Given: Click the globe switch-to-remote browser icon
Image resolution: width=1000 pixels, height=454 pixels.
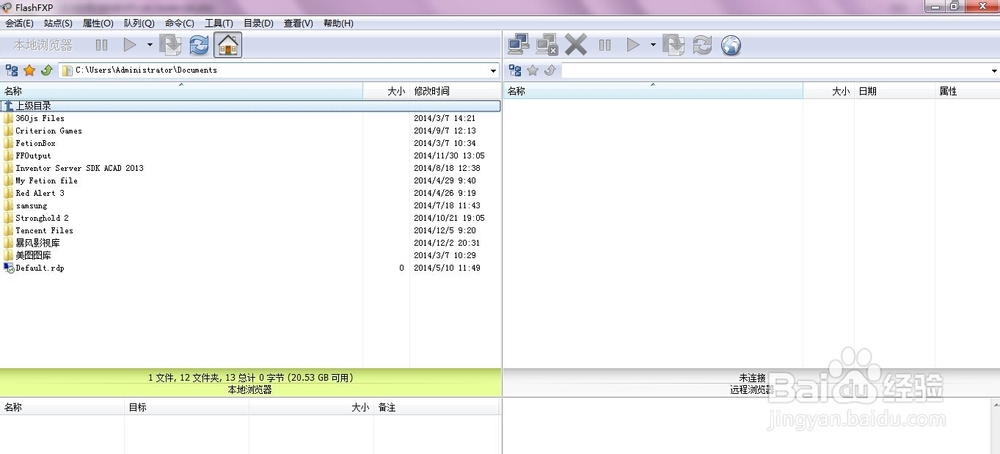Looking at the screenshot, I should (731, 45).
